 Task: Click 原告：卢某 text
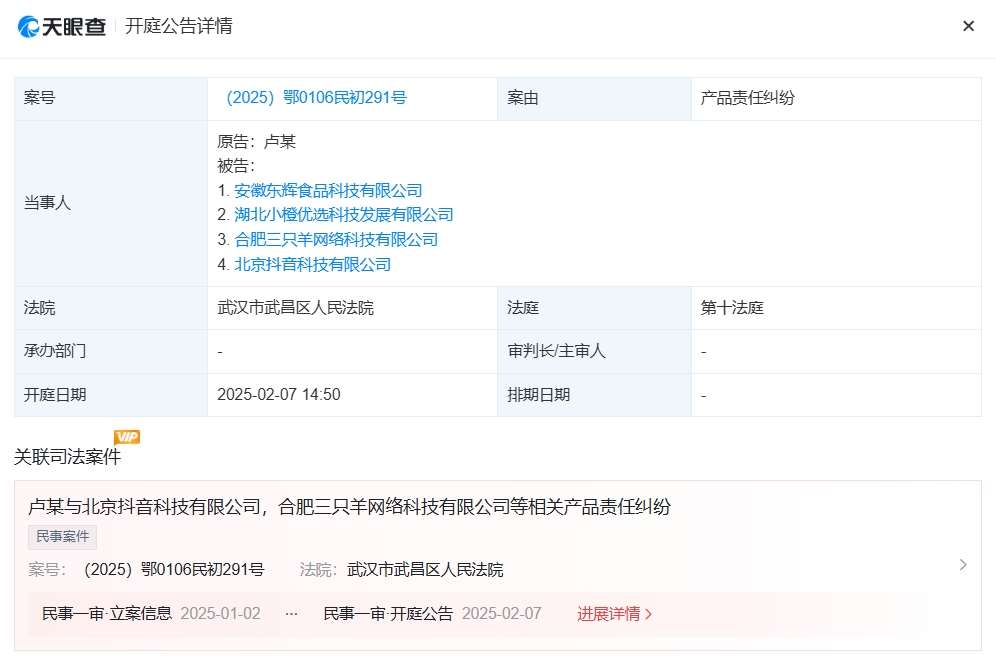click(x=257, y=142)
